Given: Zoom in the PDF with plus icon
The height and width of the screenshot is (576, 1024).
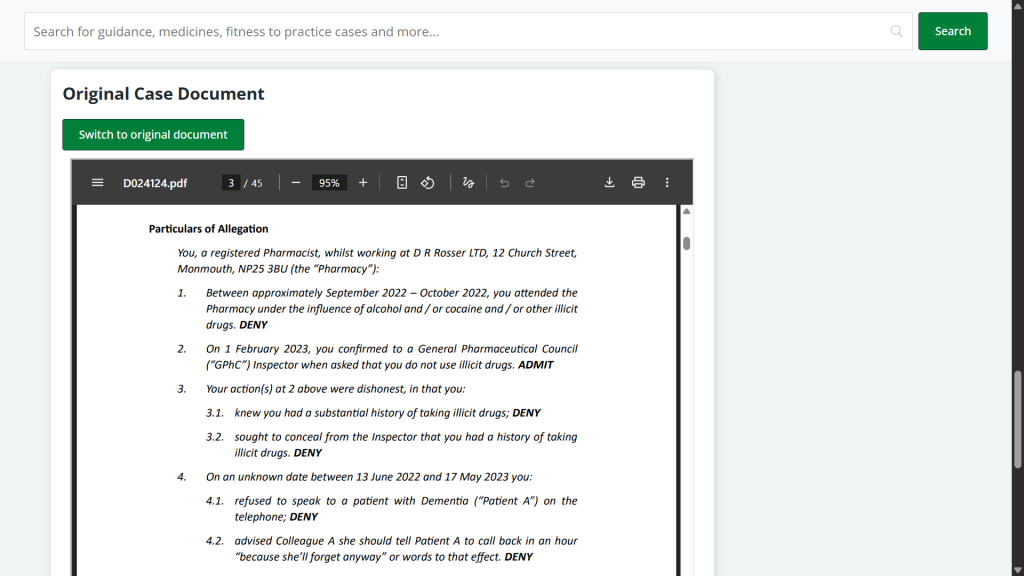Looking at the screenshot, I should [x=363, y=183].
